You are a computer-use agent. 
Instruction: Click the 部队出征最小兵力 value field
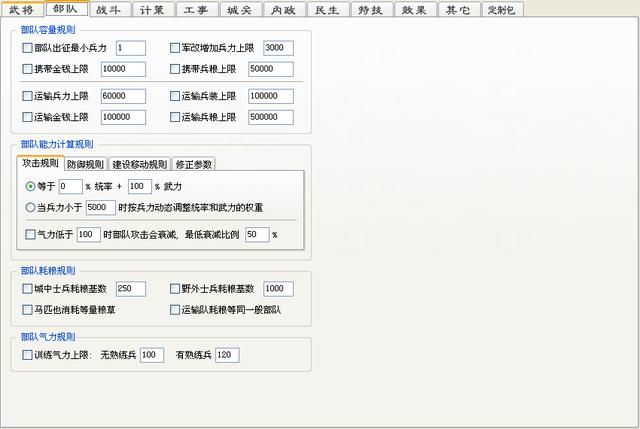(x=131, y=48)
